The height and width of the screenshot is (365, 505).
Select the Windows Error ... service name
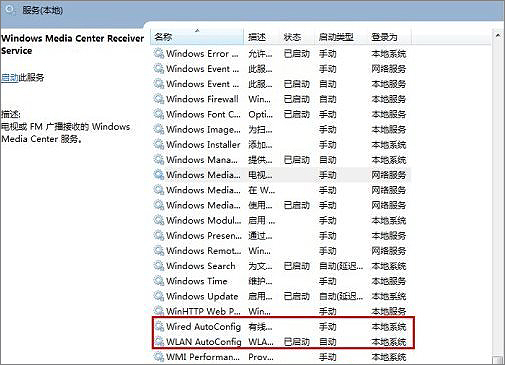(202, 53)
